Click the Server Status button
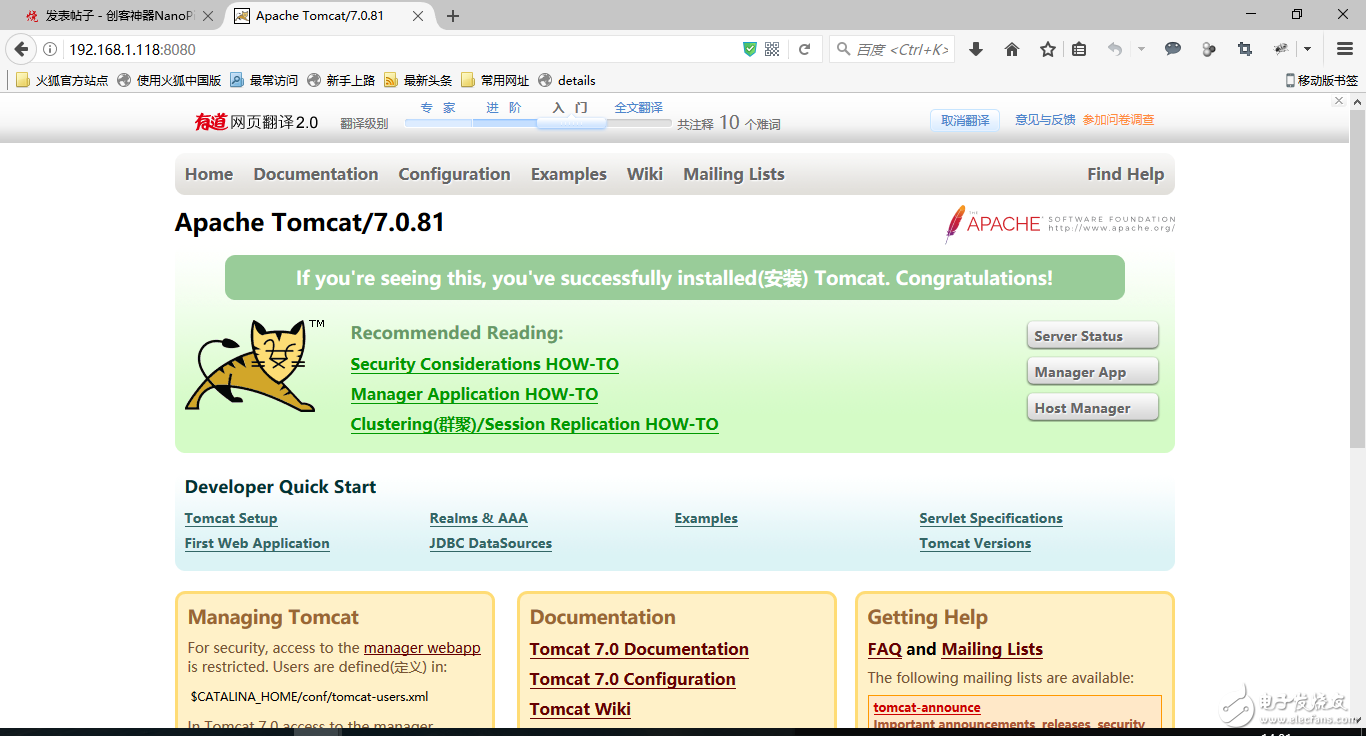 coord(1092,336)
